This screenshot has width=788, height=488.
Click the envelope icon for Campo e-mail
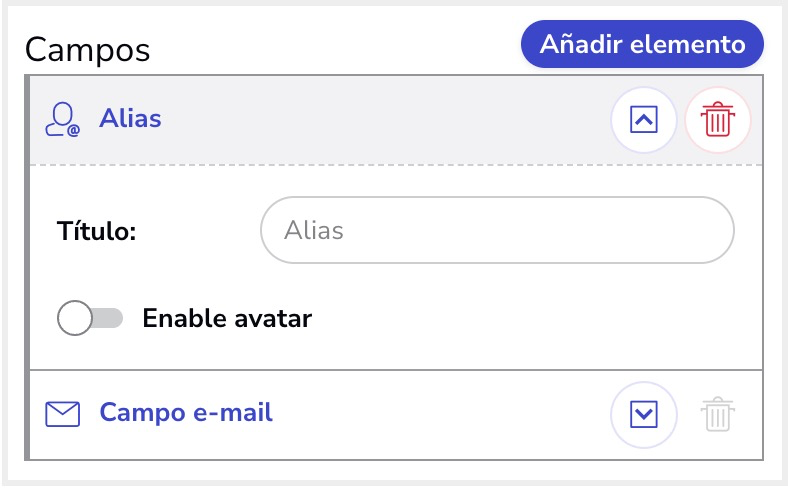pos(62,414)
